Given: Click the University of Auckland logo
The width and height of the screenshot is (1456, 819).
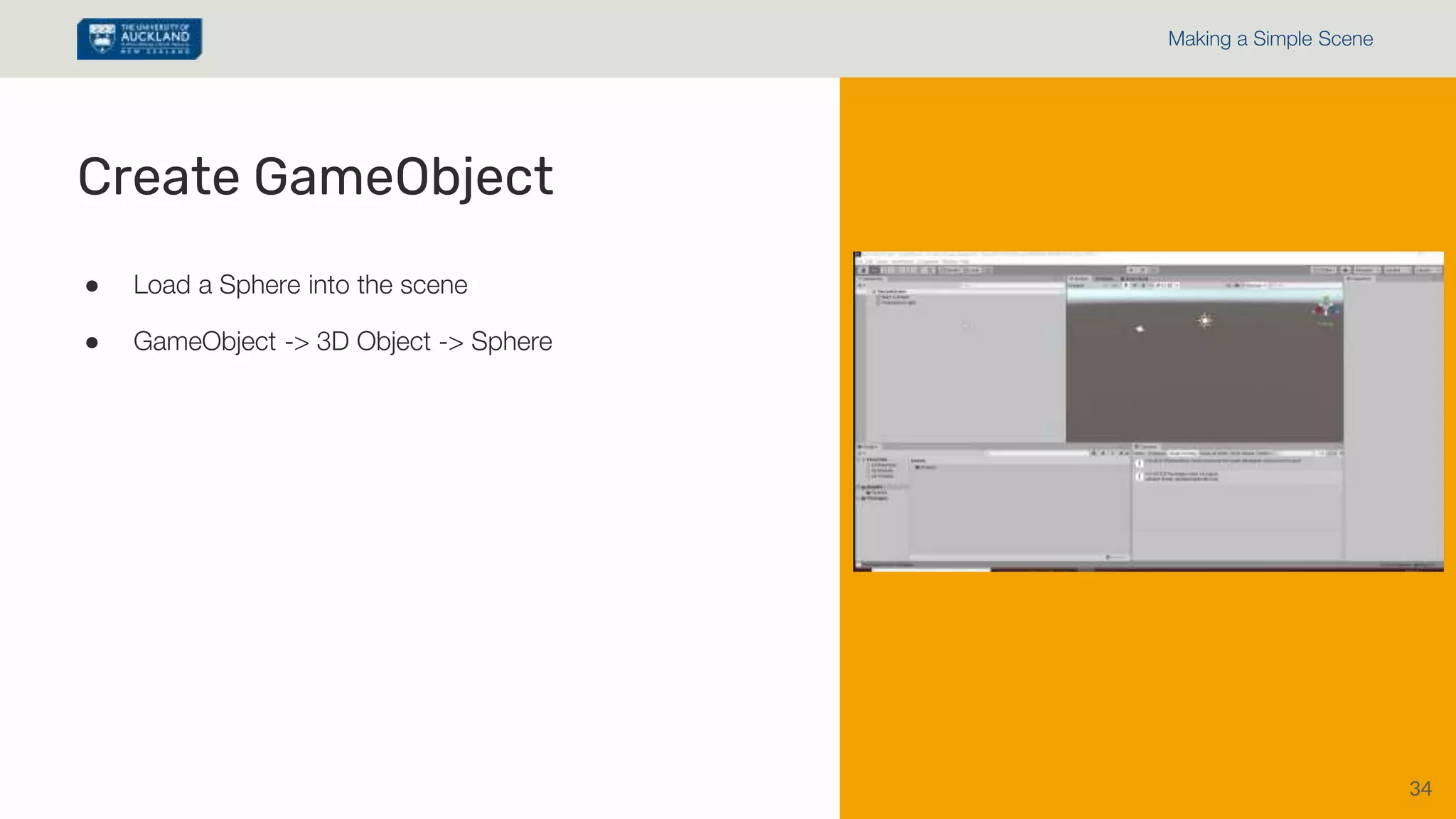Looking at the screenshot, I should (x=139, y=38).
